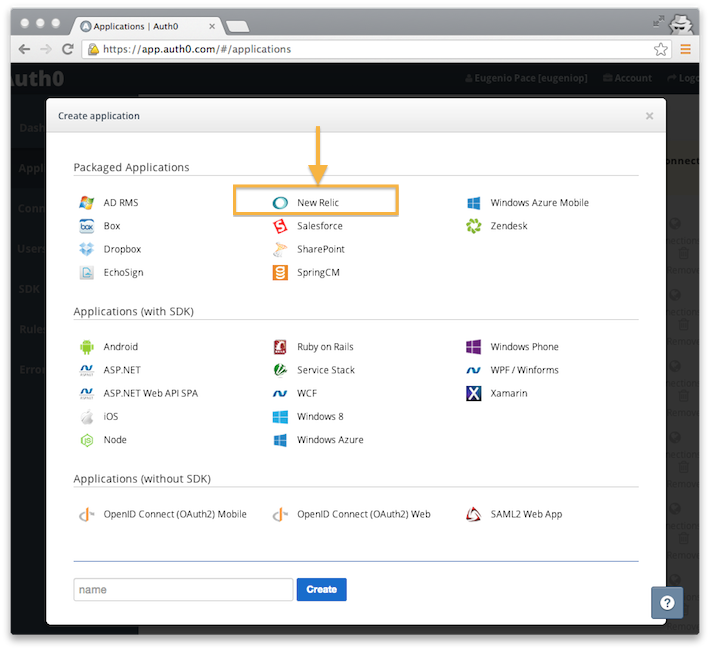Screen dimensions: 710x650
Task: Click the browser back arrow
Action: click(x=24, y=49)
